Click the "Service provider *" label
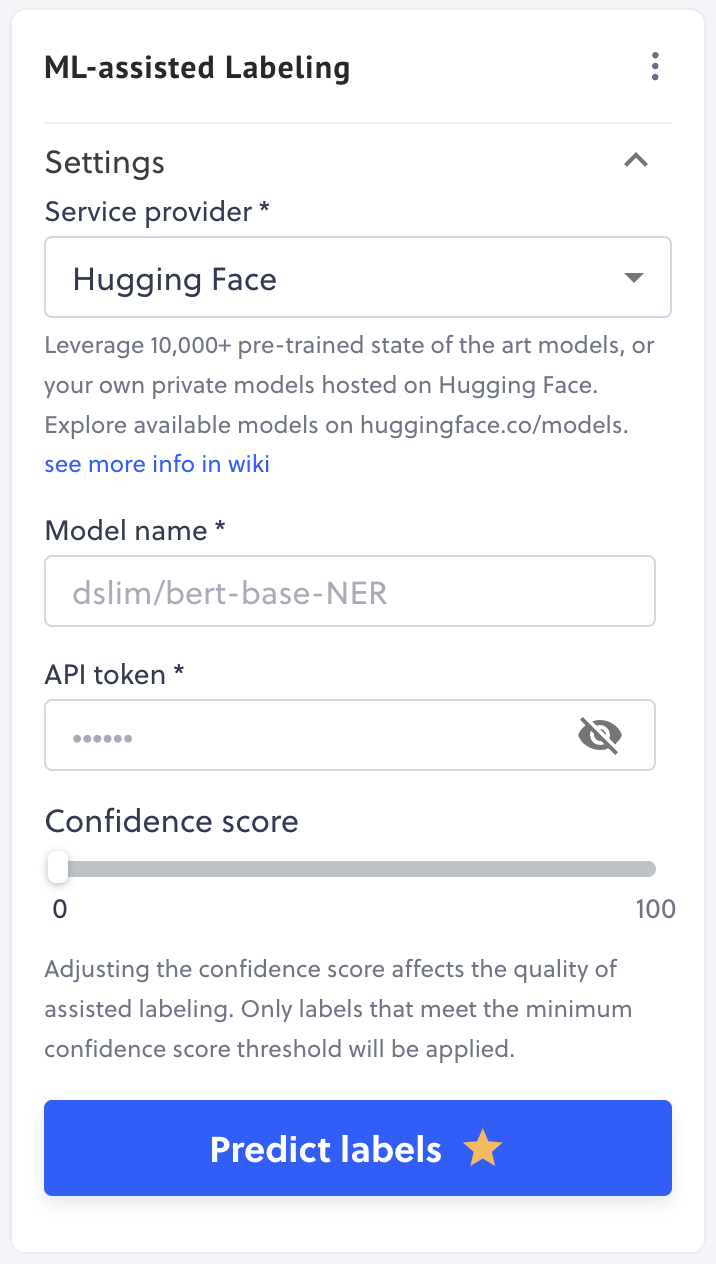The height and width of the screenshot is (1264, 716). 157,212
